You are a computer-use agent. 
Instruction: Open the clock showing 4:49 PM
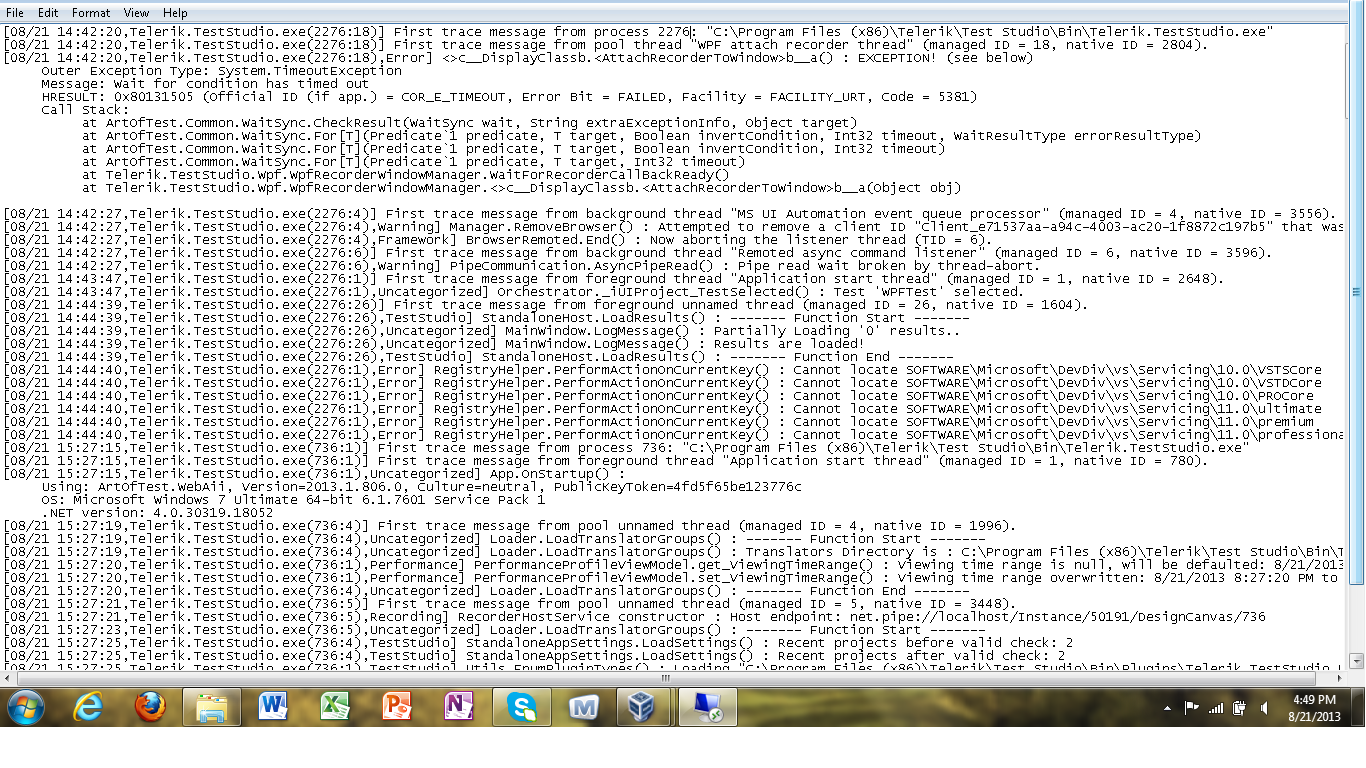tap(1314, 707)
